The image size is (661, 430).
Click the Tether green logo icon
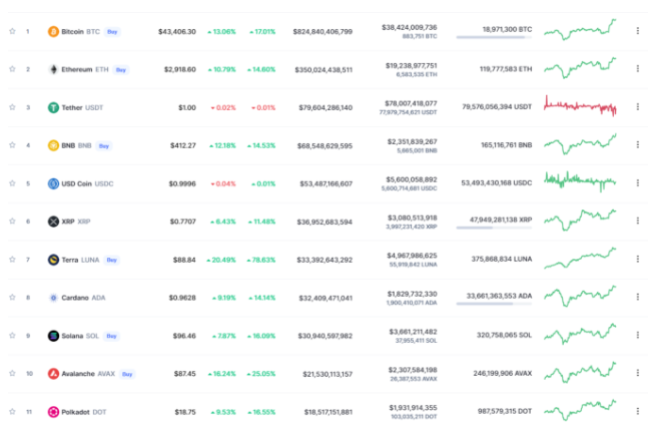[x=53, y=108]
